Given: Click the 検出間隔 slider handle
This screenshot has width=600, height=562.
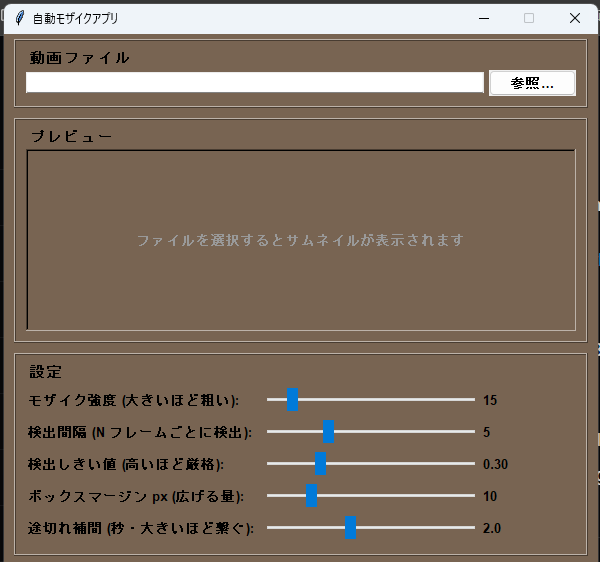Looking at the screenshot, I should (328, 432).
